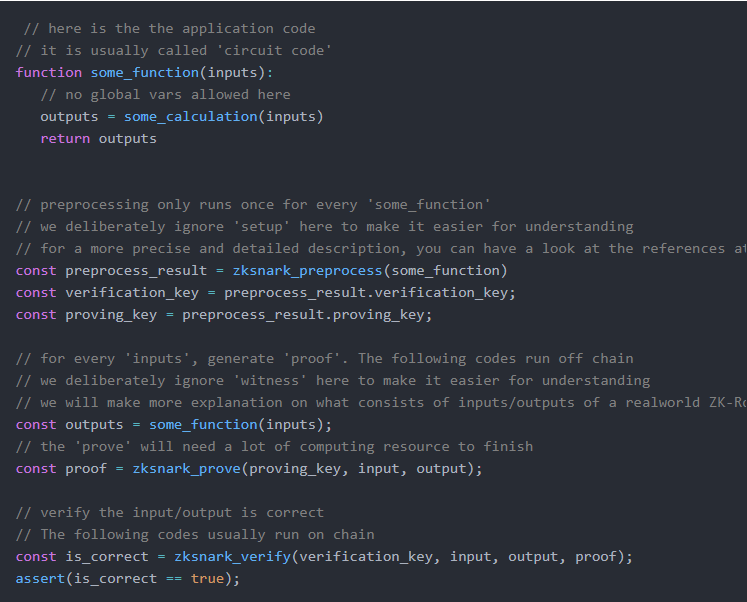The image size is (747, 602).
Task: Click the 'true' literal in the assert
Action: click(x=208, y=579)
